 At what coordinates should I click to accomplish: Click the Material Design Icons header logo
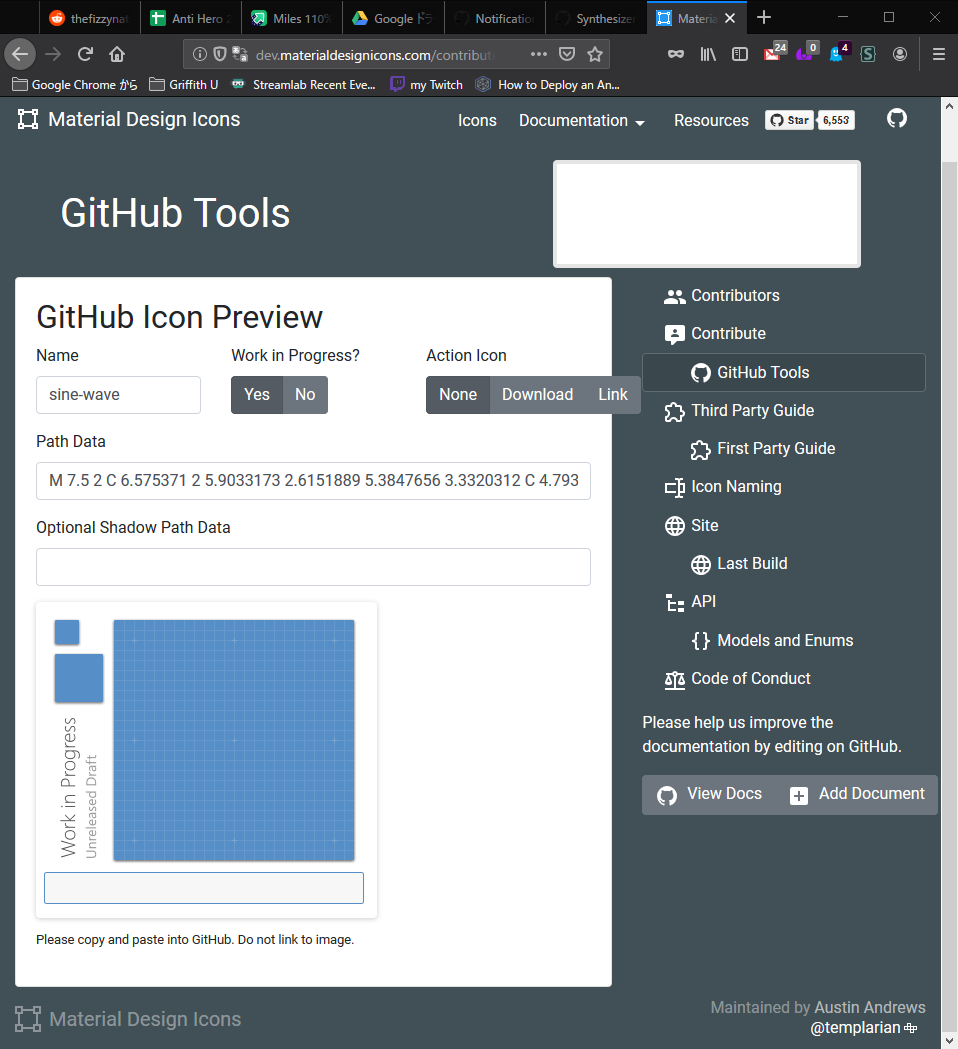point(128,119)
